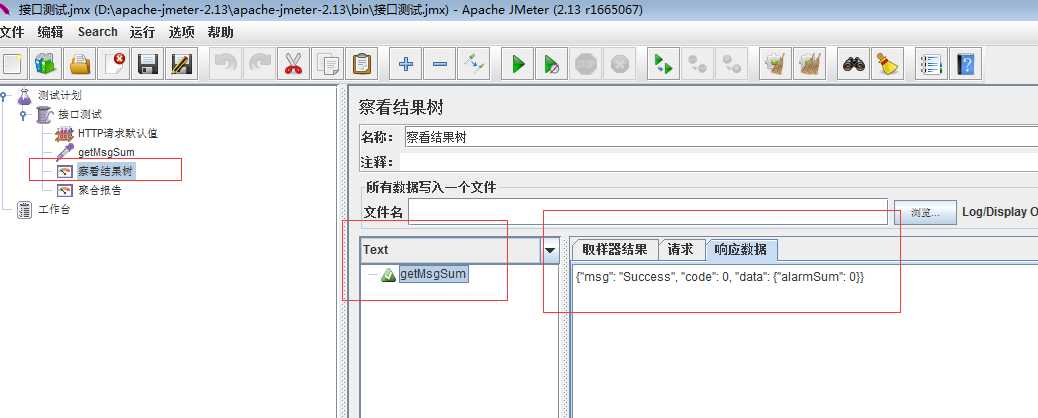1038x418 pixels.
Task: Click the 名称 input field
Action: 720,138
